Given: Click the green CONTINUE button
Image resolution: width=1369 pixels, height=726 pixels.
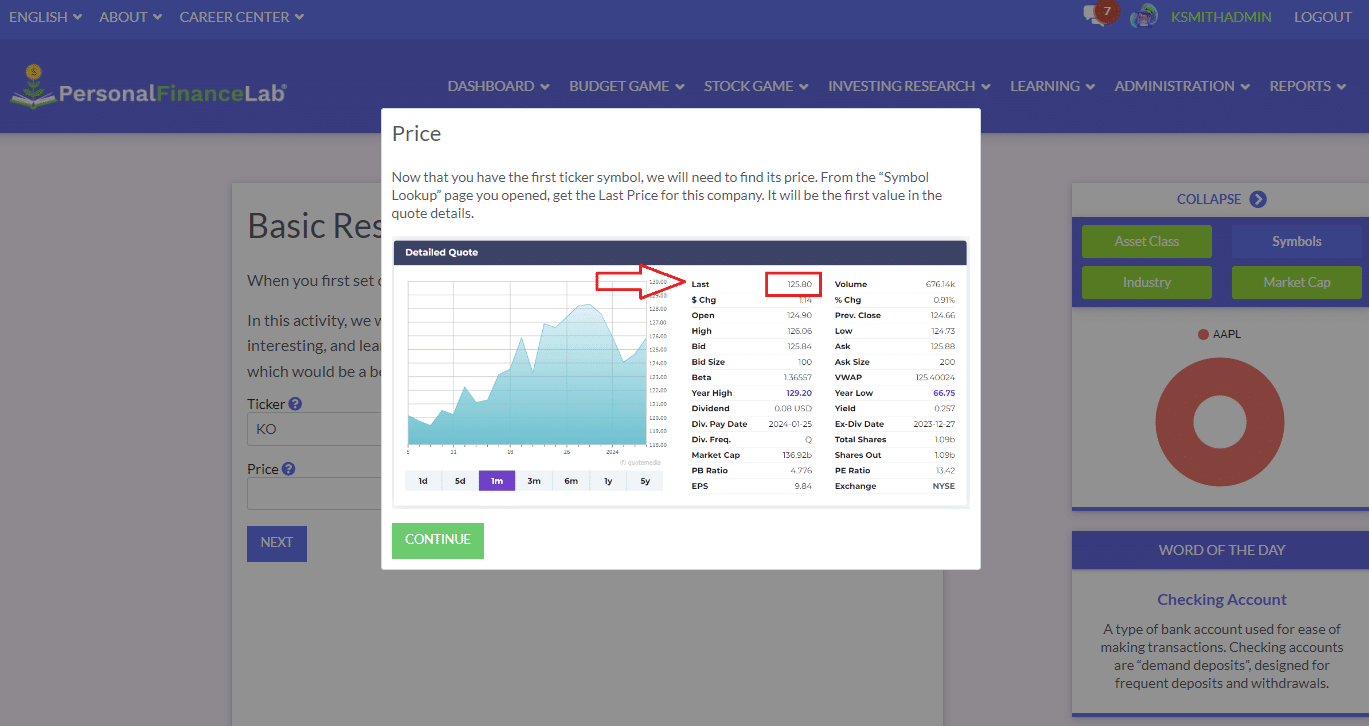Looking at the screenshot, I should 437,540.
